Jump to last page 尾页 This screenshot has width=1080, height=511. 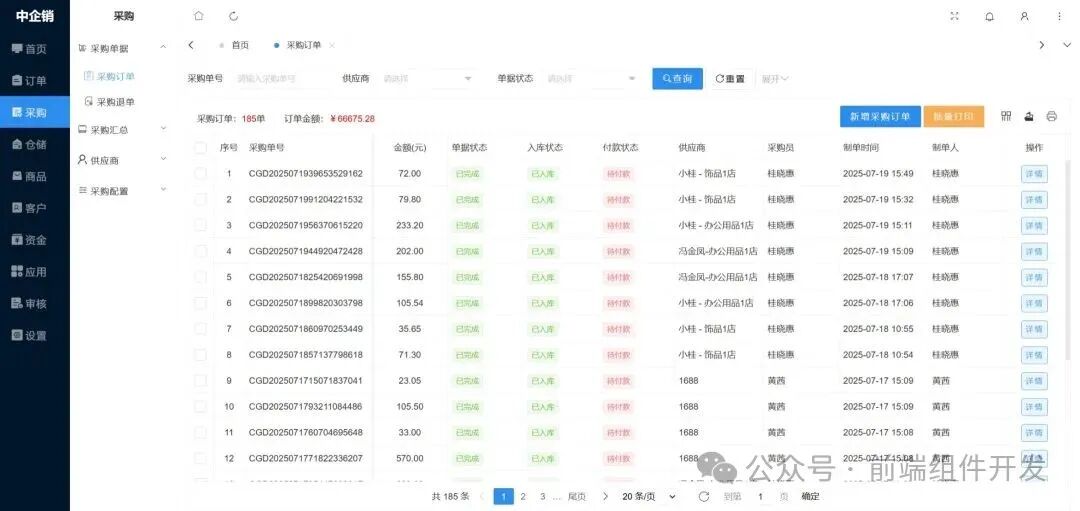click(577, 496)
